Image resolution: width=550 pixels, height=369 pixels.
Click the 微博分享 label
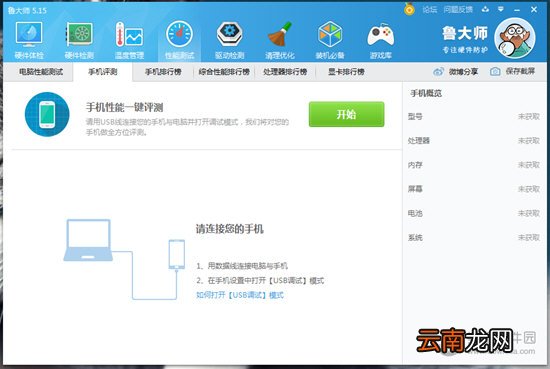pyautogui.click(x=463, y=72)
